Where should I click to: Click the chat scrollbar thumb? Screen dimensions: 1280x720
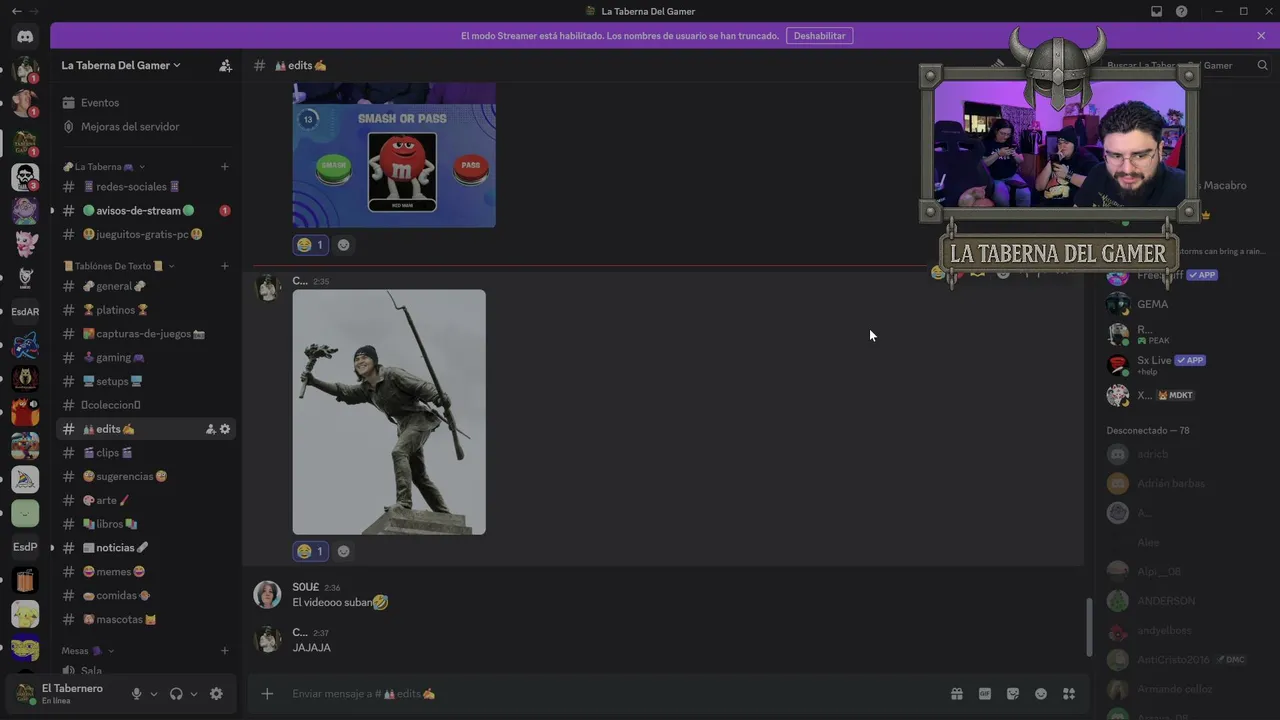pos(1089,627)
